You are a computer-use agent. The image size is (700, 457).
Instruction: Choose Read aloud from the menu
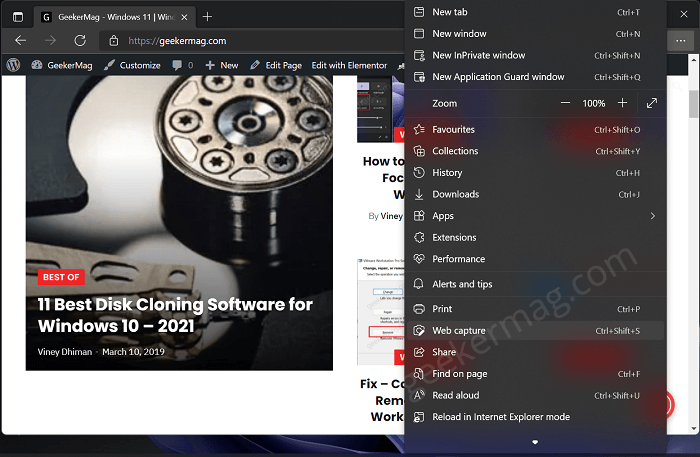[535, 395]
